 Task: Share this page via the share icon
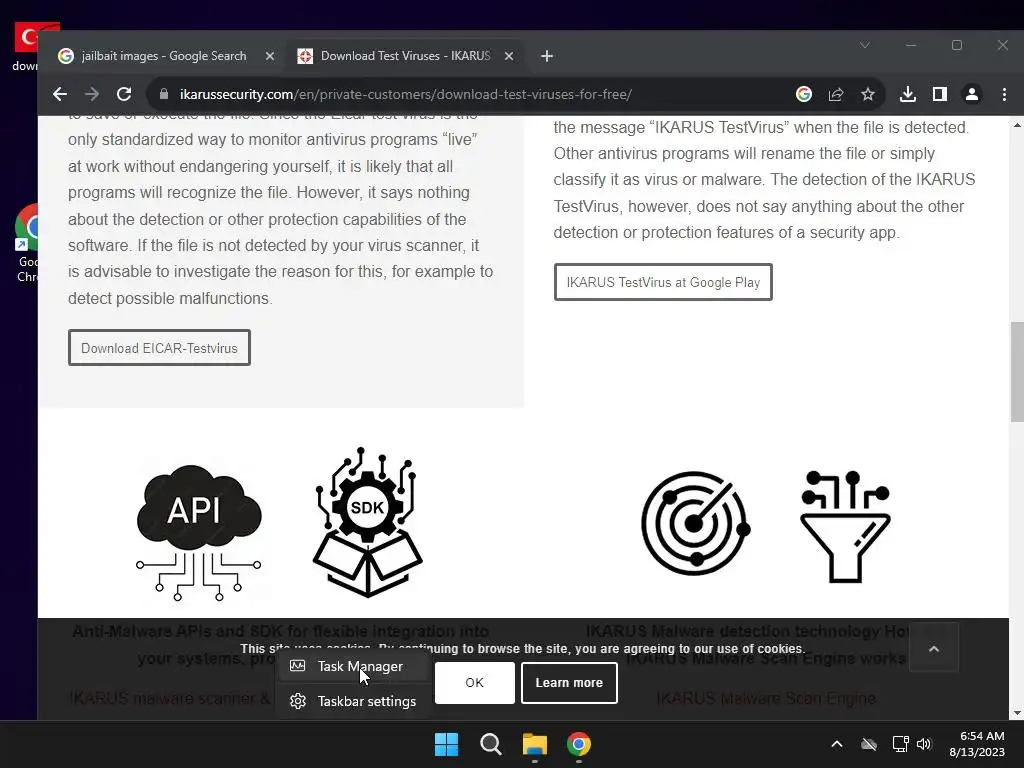[836, 94]
